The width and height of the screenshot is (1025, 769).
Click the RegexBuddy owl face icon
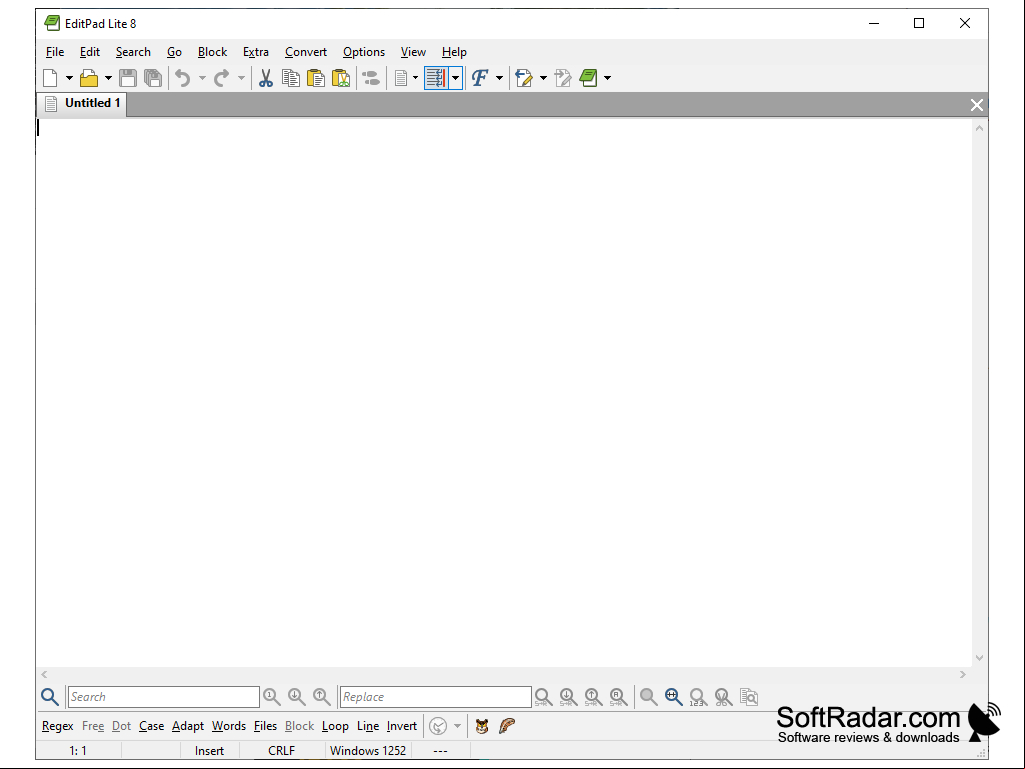click(482, 726)
